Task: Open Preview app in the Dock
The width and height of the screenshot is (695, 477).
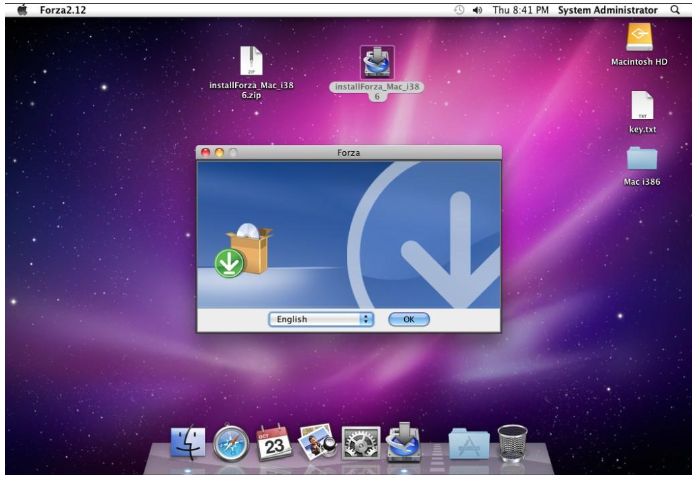Action: point(317,442)
